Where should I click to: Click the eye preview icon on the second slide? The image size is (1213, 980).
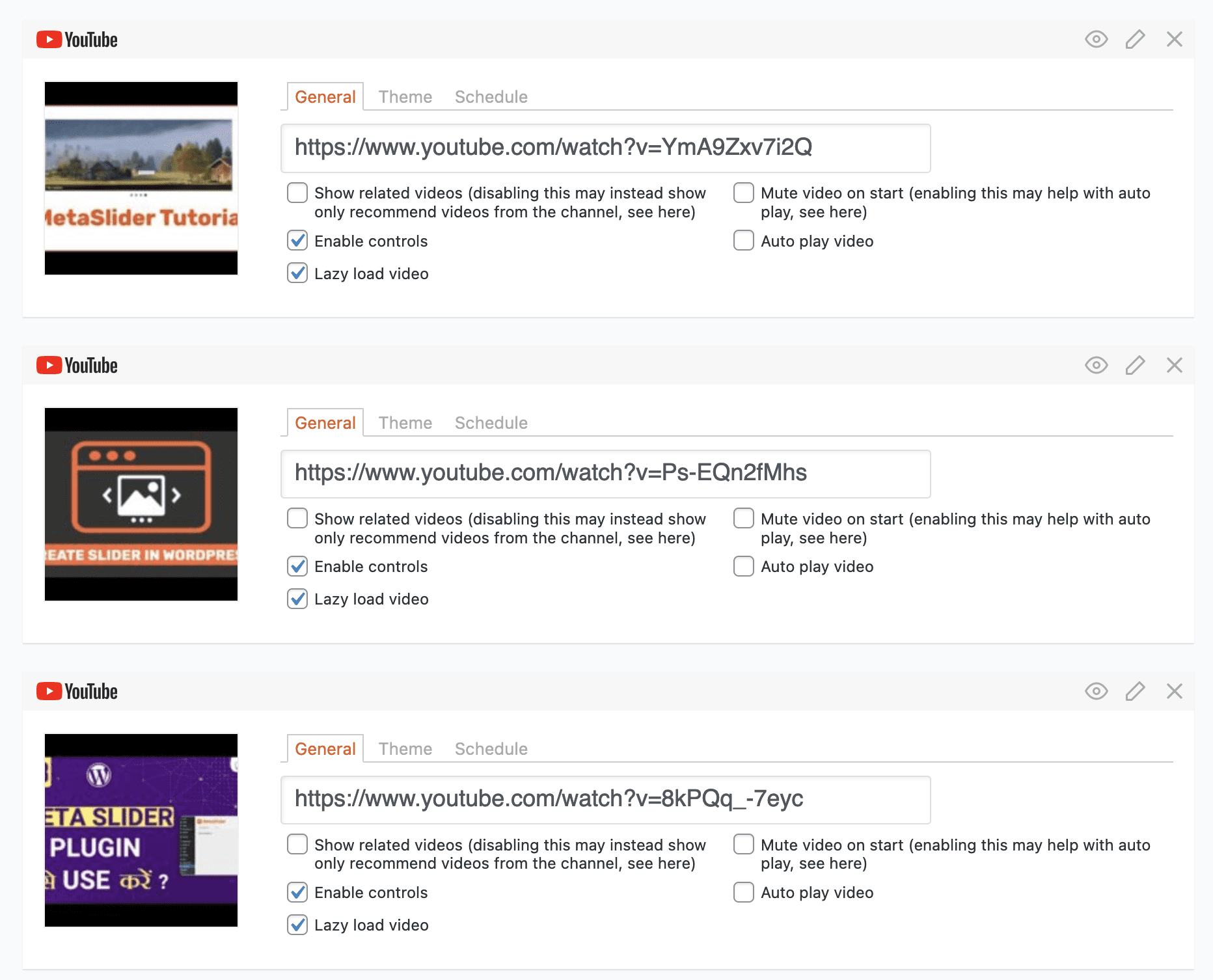pos(1096,365)
